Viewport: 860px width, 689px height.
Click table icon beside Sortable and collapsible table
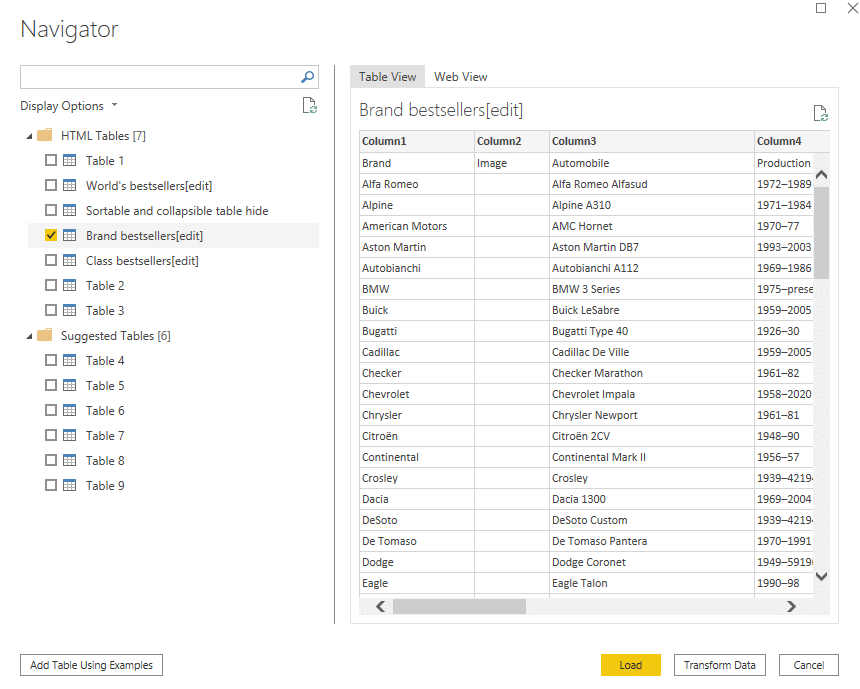click(x=70, y=210)
